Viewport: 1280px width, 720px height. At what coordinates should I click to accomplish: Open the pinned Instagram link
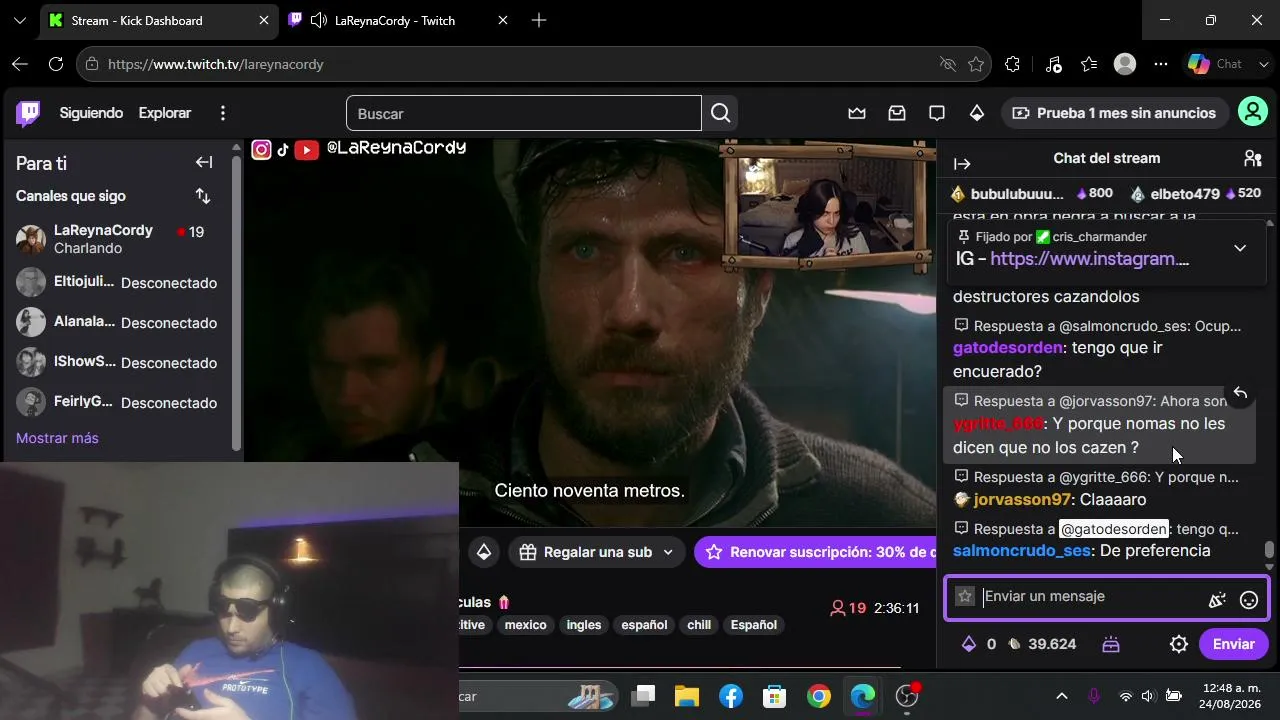point(1089,259)
